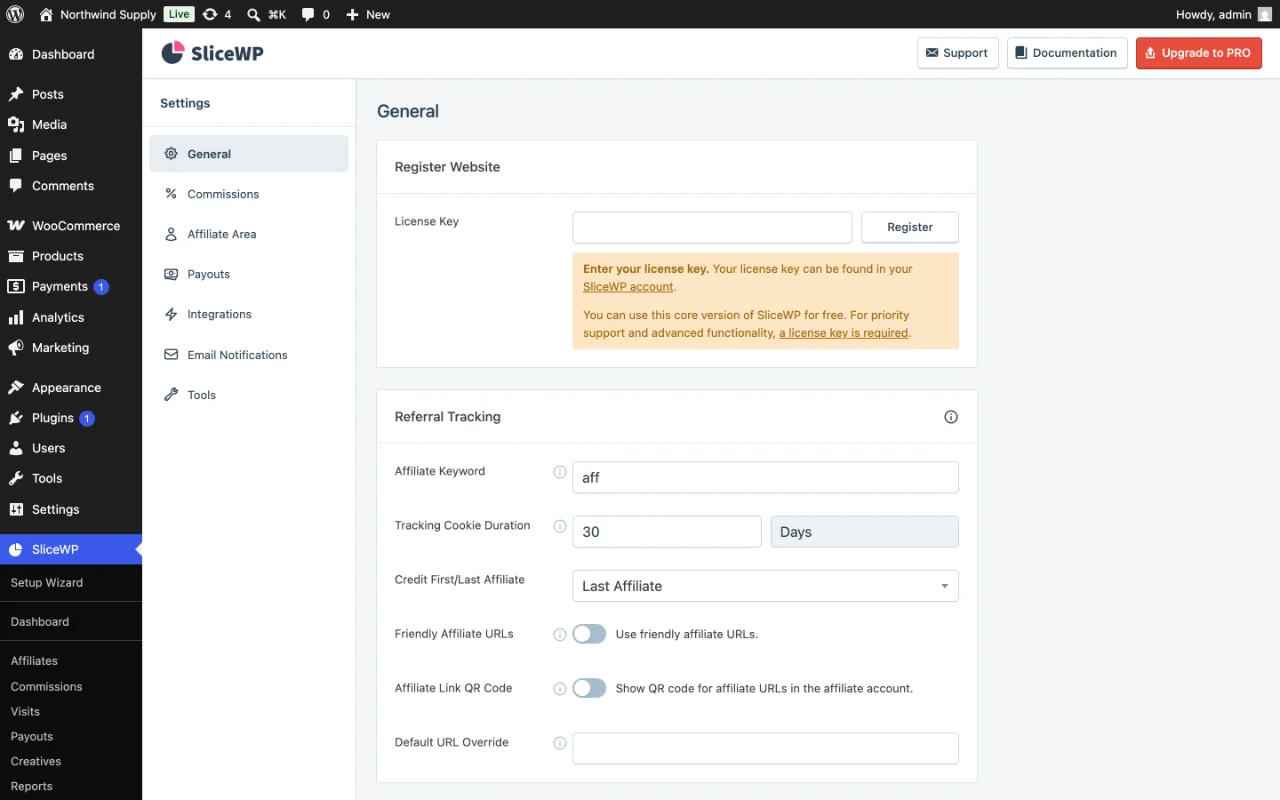The width and height of the screenshot is (1280, 800).
Task: Click admin user avatar
Action: [1264, 14]
